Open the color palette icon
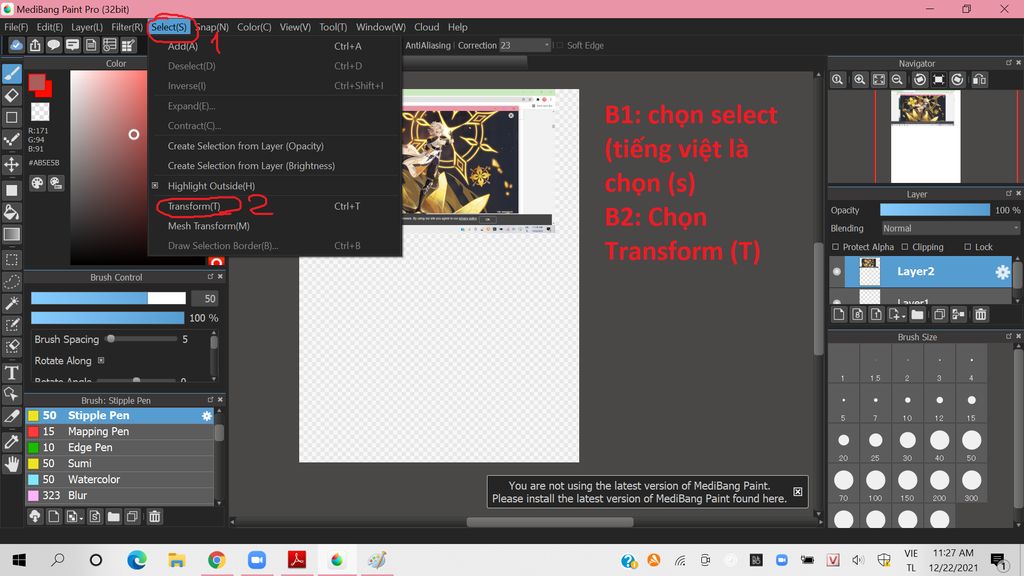The width and height of the screenshot is (1024, 576). [37, 184]
